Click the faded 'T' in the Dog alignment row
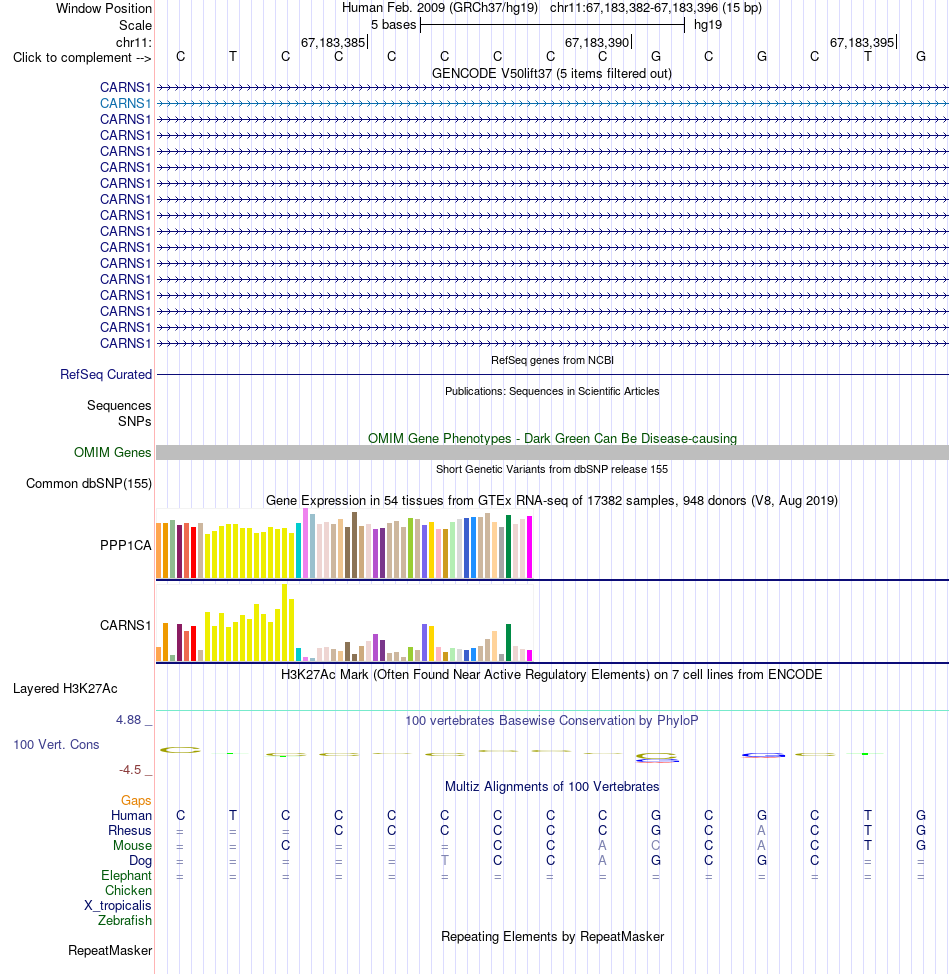This screenshot has height=974, width=950. pos(444,861)
